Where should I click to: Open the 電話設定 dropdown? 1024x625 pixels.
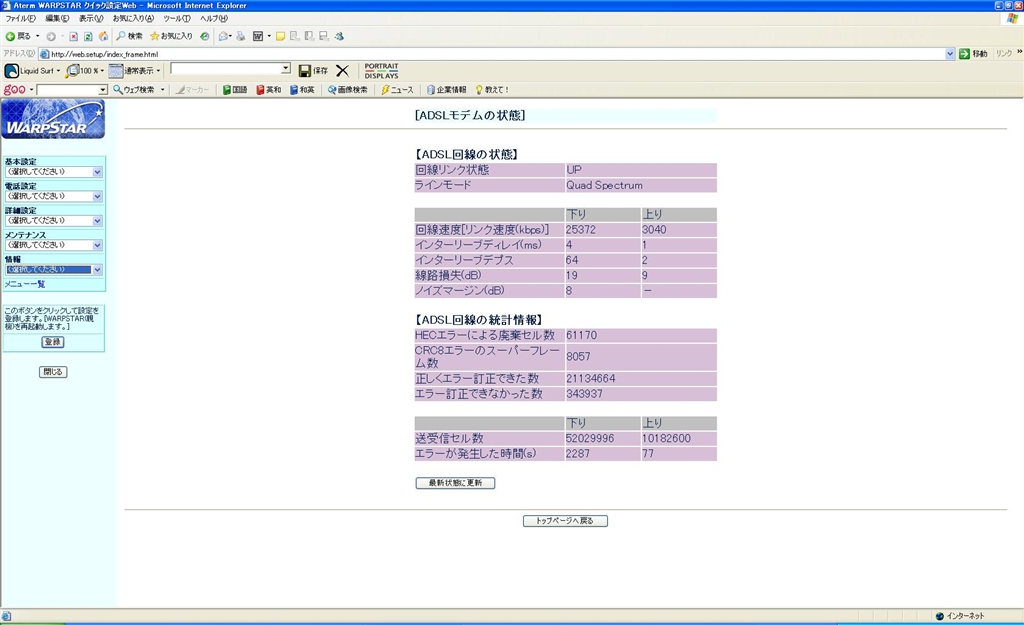54,196
